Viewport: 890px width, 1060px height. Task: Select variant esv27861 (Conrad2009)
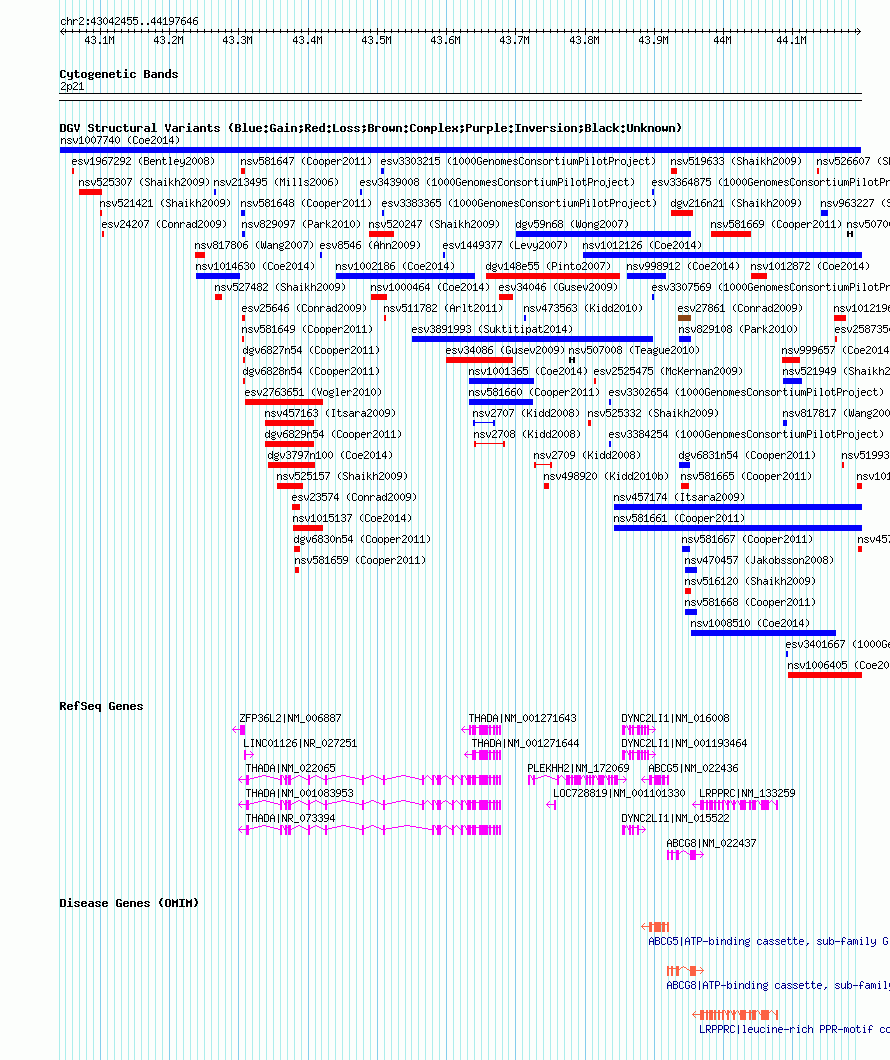tap(740, 308)
